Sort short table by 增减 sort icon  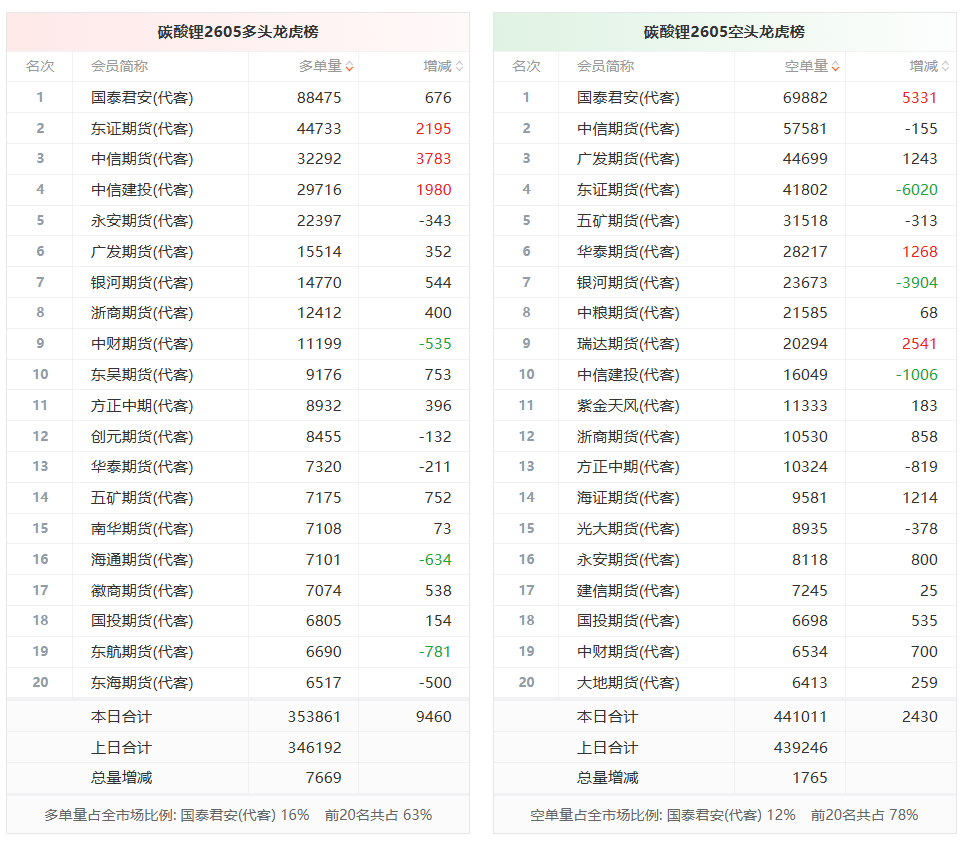point(946,66)
